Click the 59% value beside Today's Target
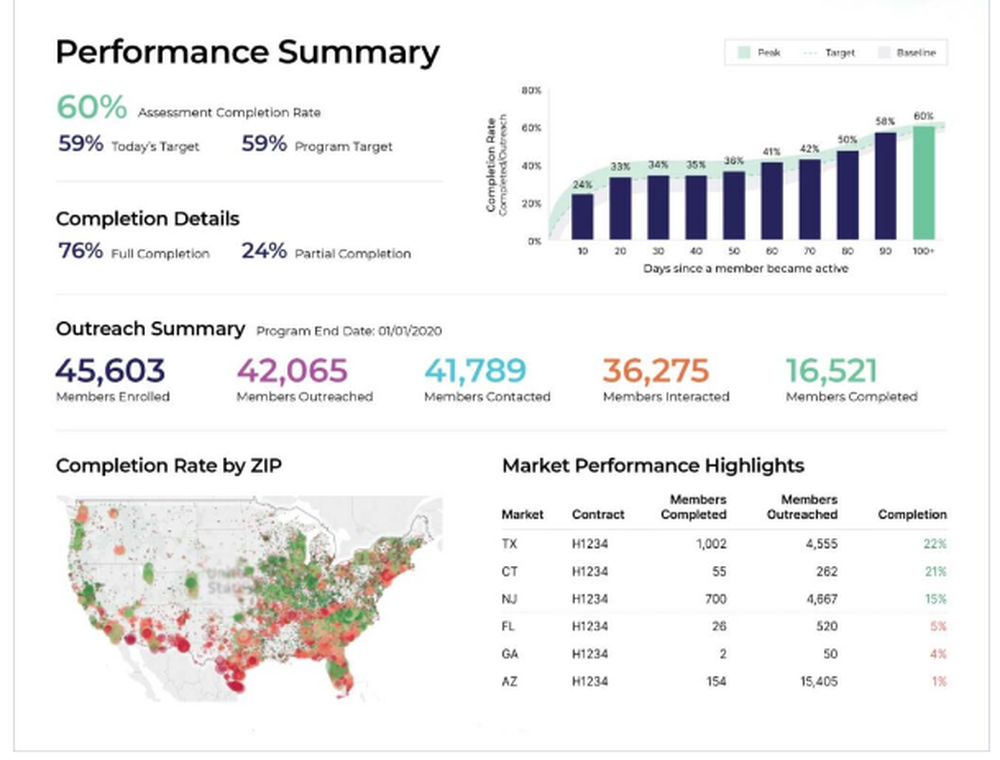 click(80, 143)
